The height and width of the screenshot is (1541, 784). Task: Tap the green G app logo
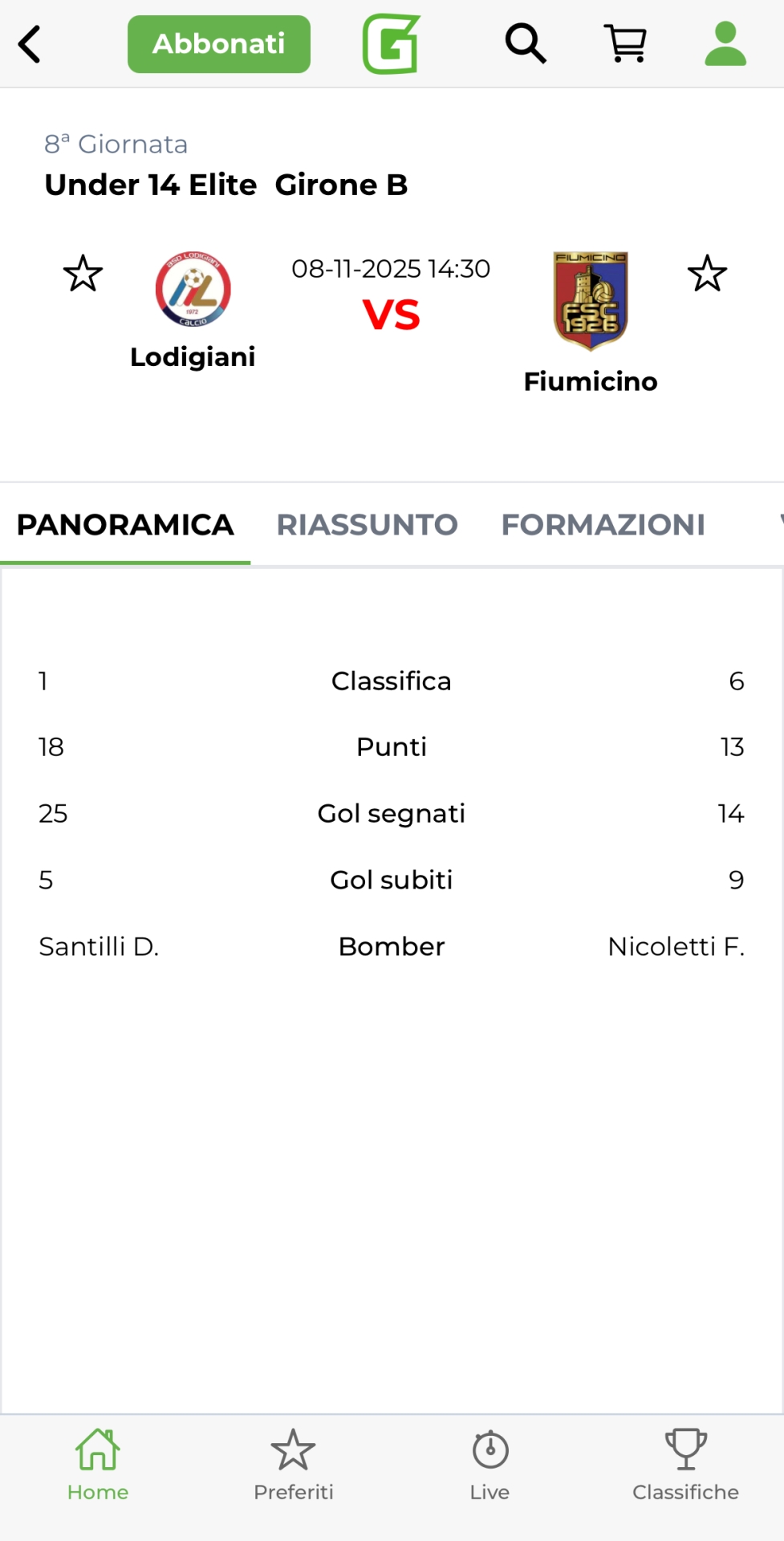(x=392, y=44)
